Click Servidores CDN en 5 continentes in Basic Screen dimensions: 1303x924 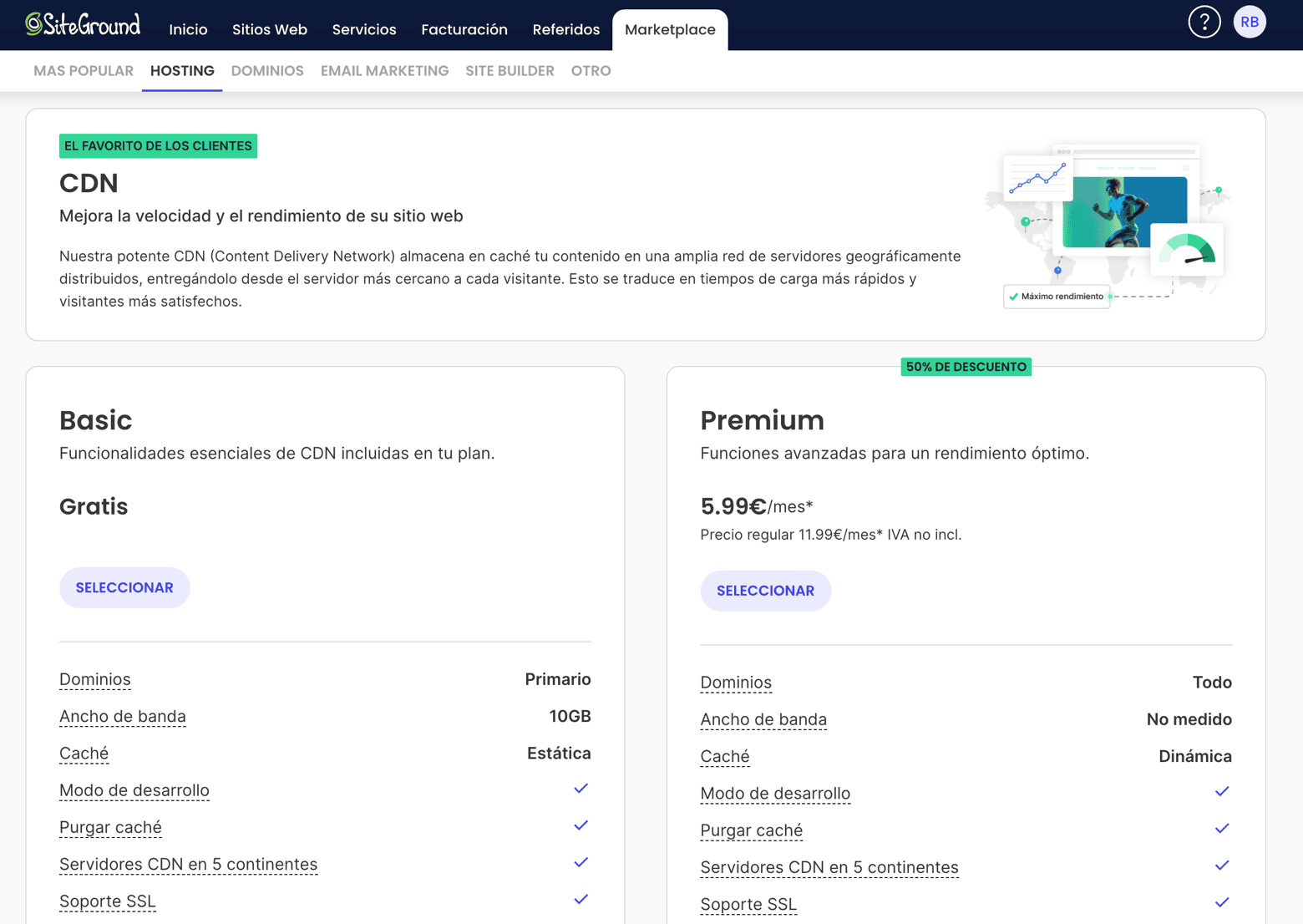tap(189, 865)
